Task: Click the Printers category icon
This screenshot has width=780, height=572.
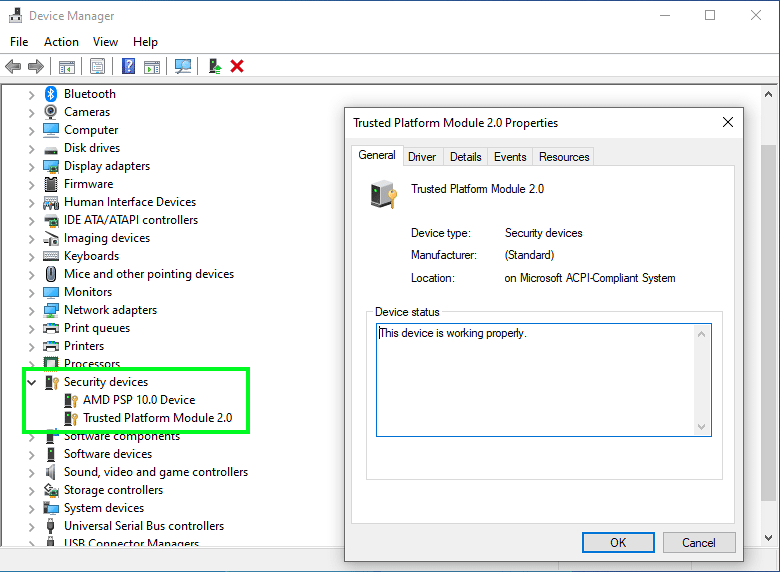Action: click(51, 346)
